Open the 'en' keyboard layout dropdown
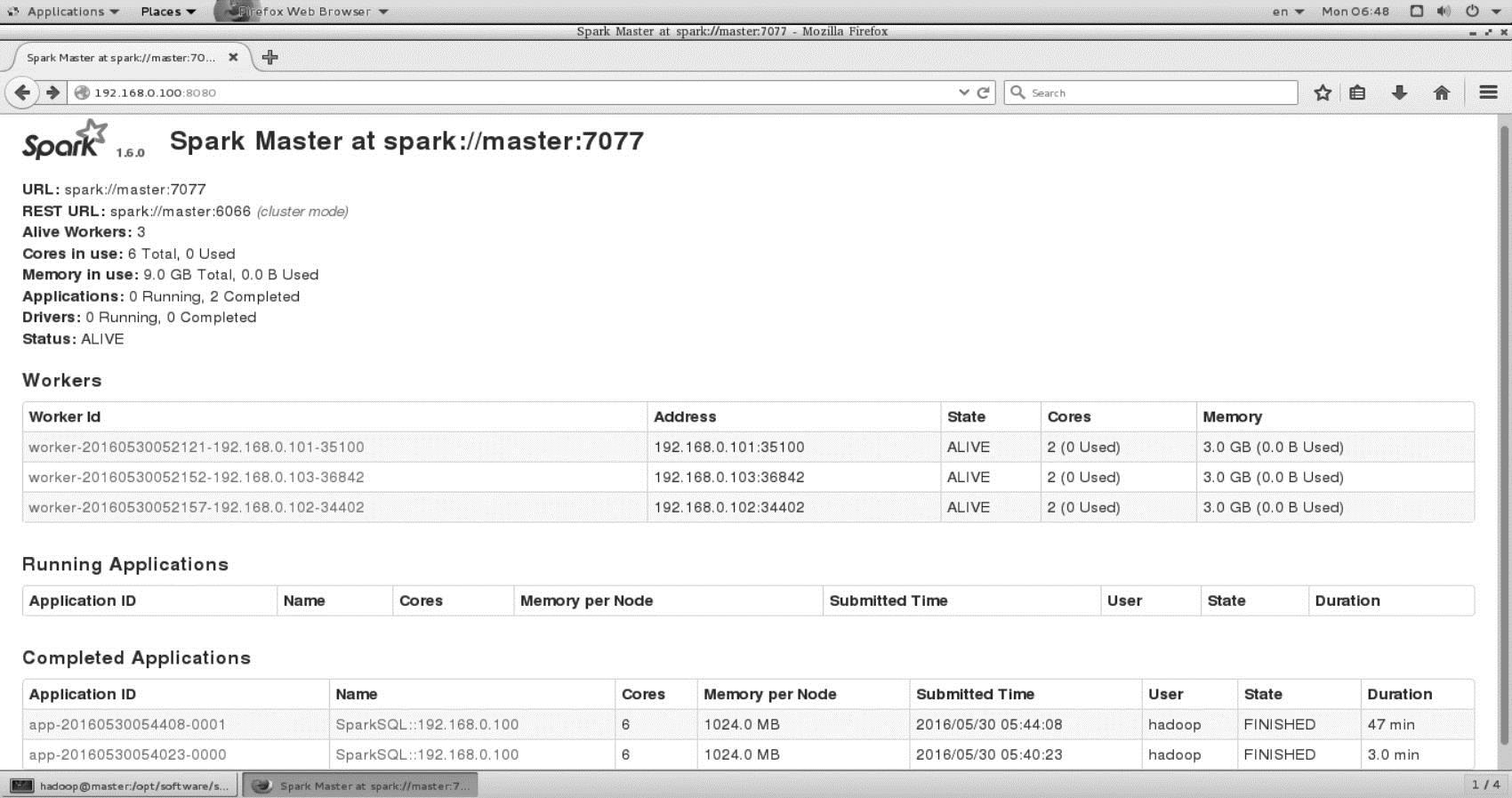The image size is (1512, 798). click(1288, 12)
